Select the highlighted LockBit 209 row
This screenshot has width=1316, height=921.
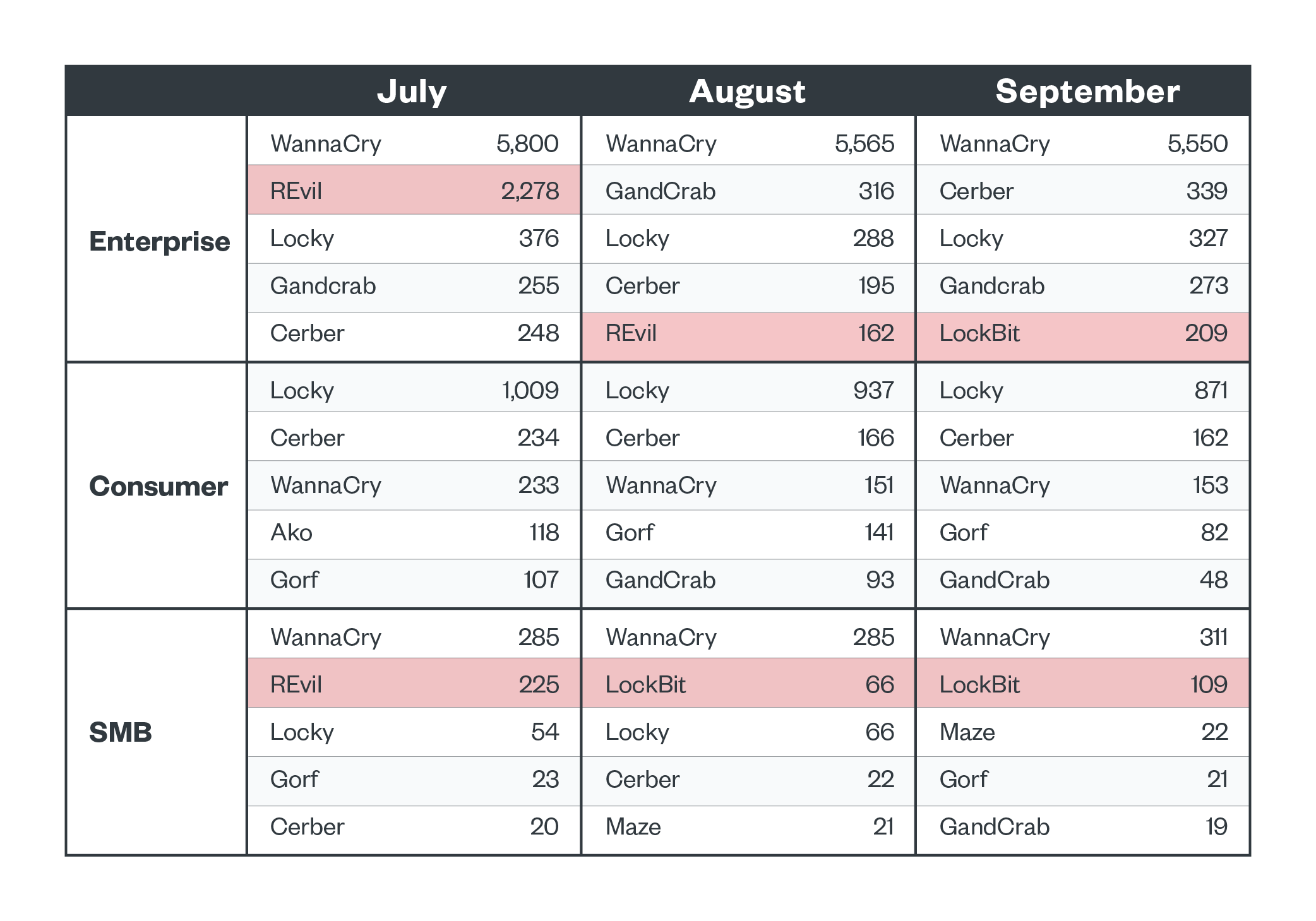(1082, 333)
